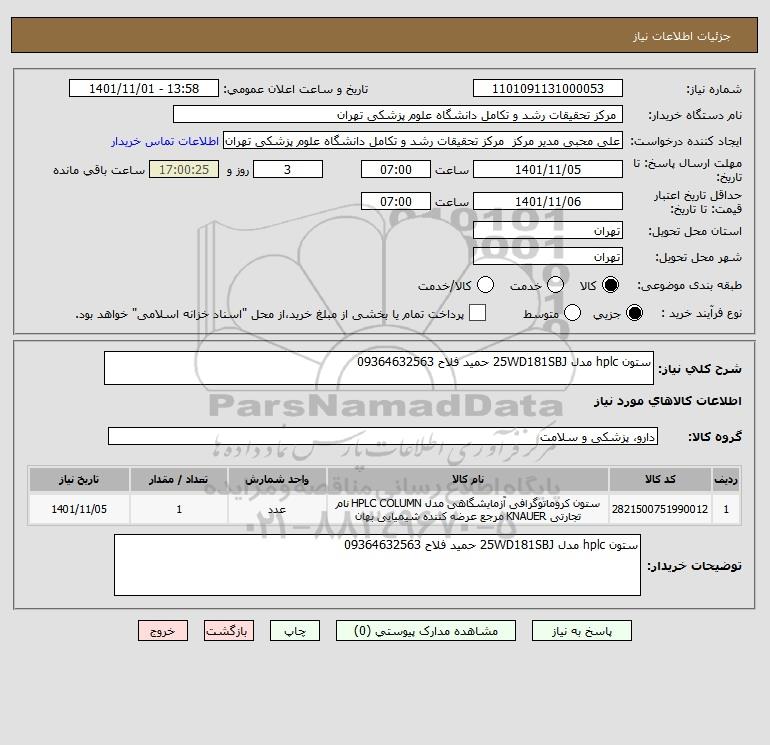Click the quantity cell showing 1

point(179,509)
